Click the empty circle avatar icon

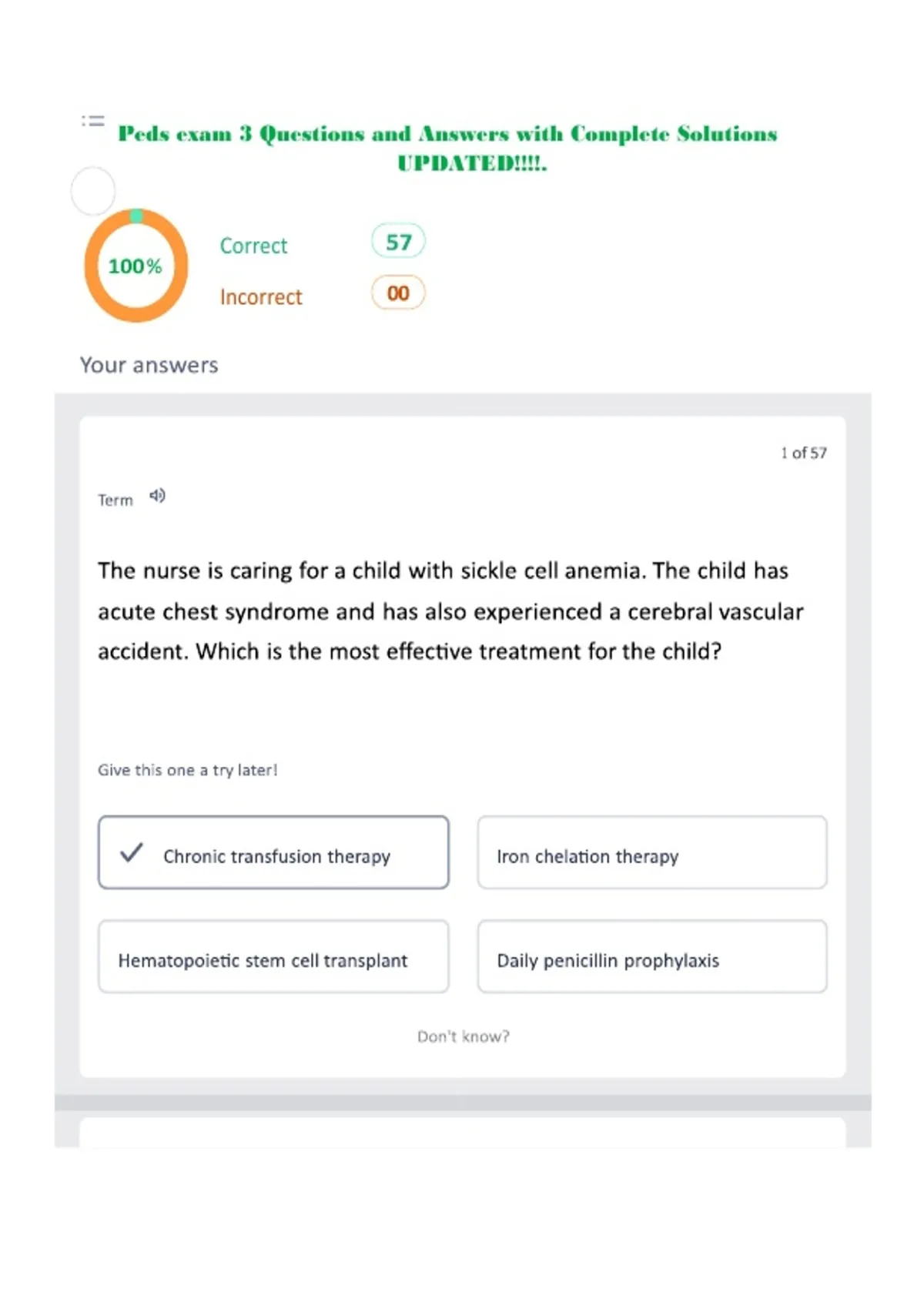click(93, 191)
